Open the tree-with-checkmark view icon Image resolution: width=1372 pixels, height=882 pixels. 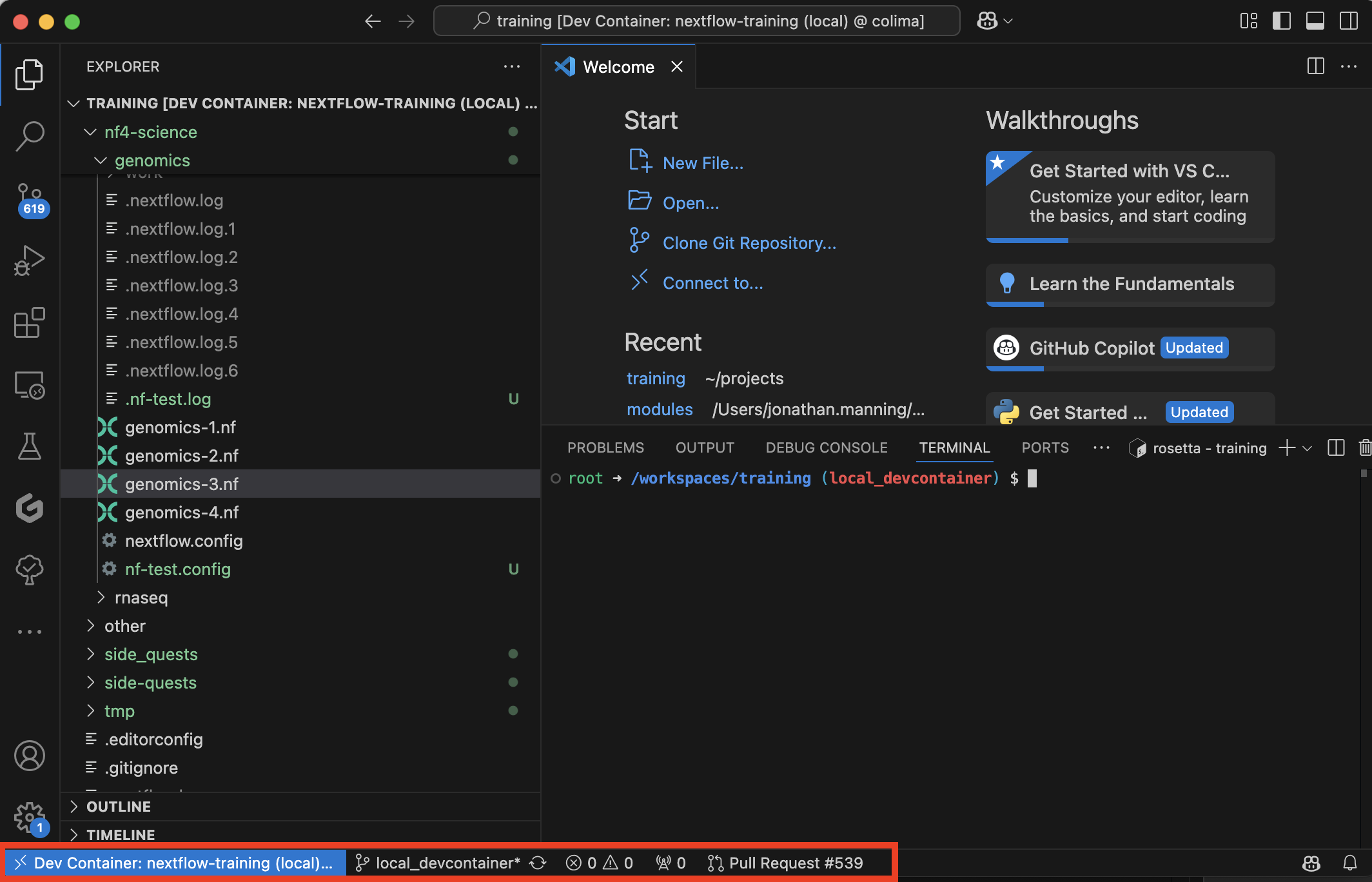click(x=30, y=570)
